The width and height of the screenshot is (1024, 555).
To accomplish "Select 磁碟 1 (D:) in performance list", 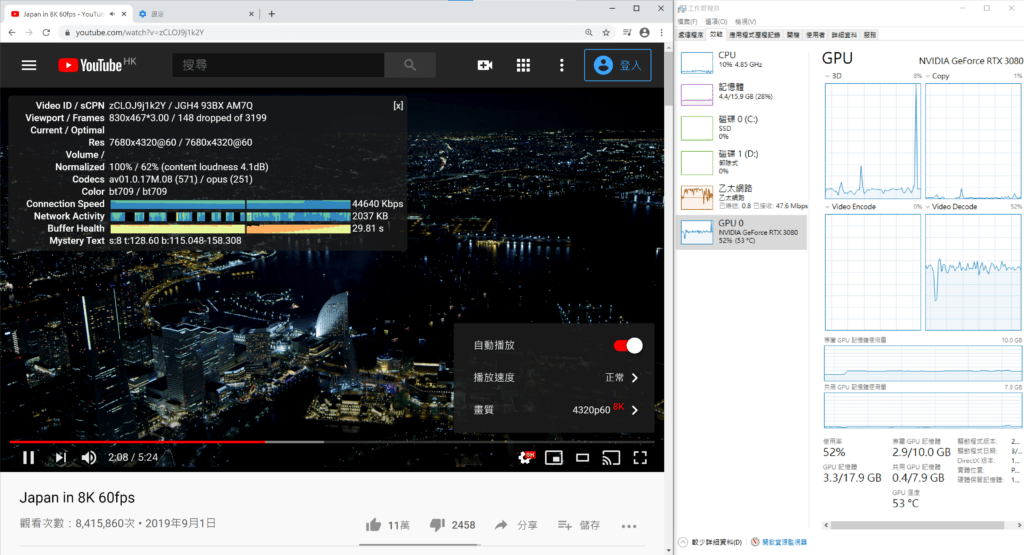I will pyautogui.click(x=742, y=162).
